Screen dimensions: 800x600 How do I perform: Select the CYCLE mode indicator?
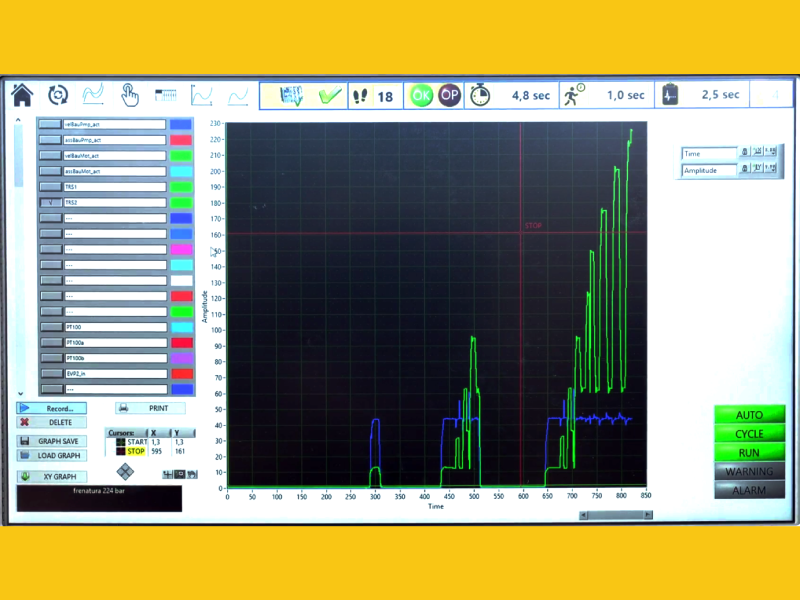749,434
